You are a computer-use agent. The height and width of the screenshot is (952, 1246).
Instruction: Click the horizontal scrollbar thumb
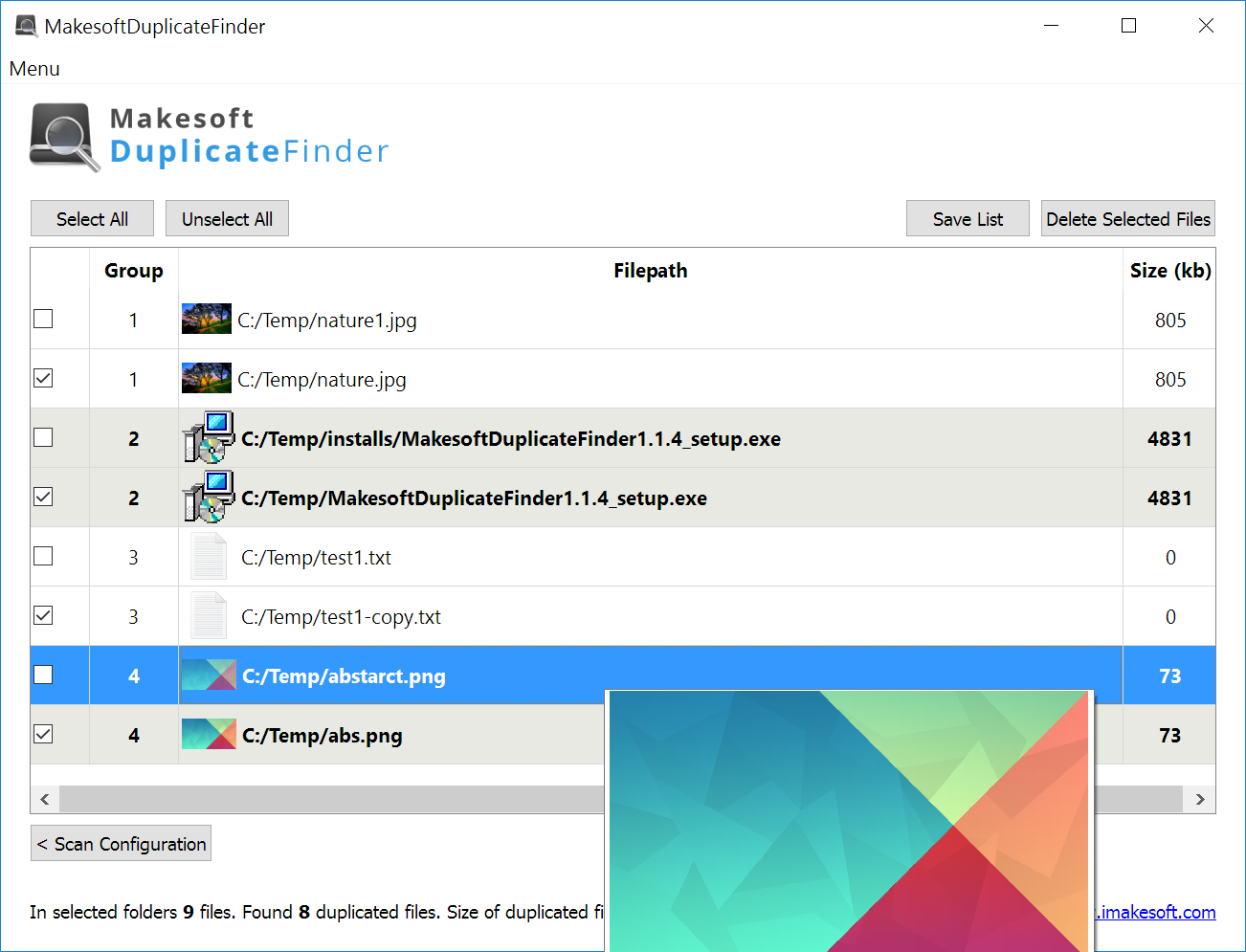[331, 799]
